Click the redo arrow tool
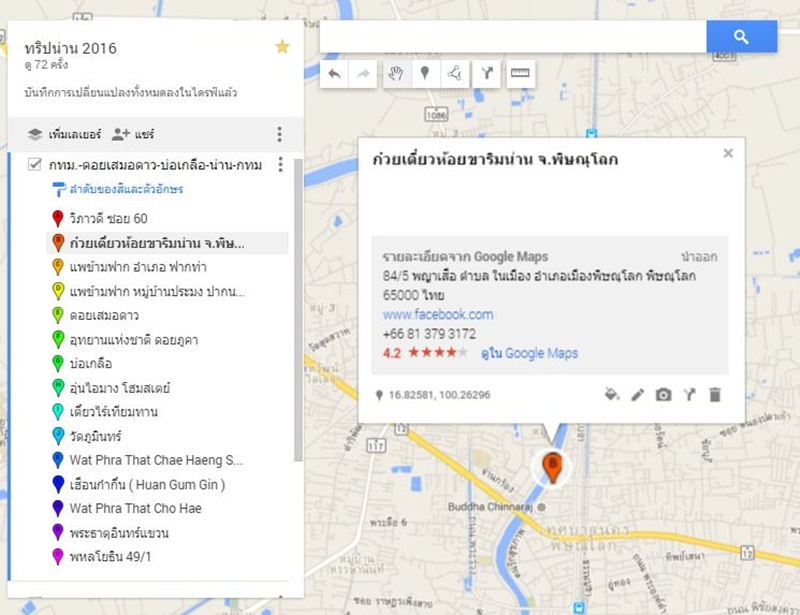This screenshot has width=800, height=615. [x=363, y=74]
